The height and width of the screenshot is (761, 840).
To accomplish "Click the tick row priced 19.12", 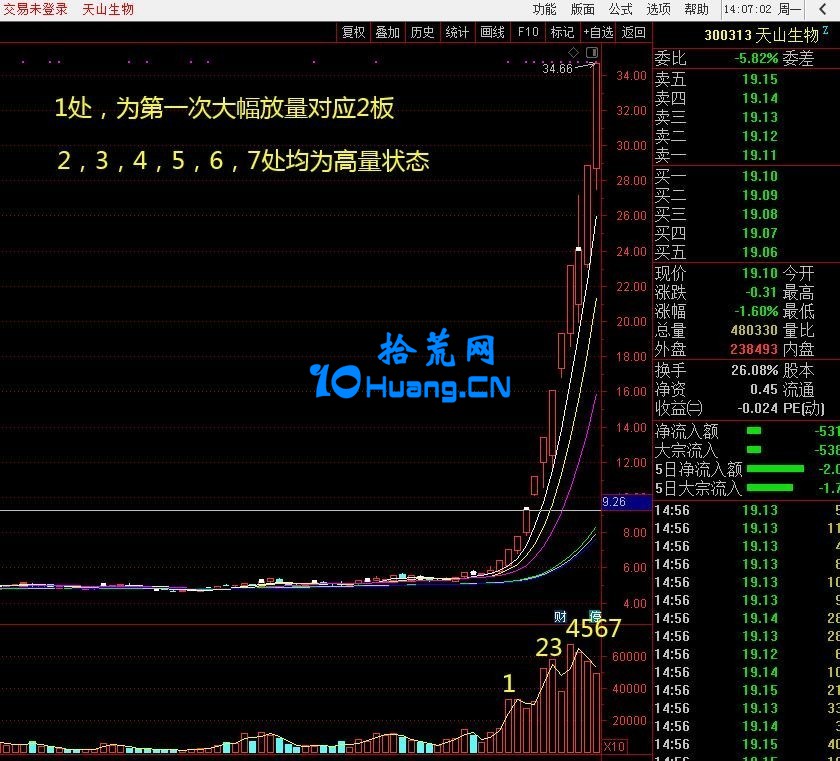I will pyautogui.click(x=746, y=654).
